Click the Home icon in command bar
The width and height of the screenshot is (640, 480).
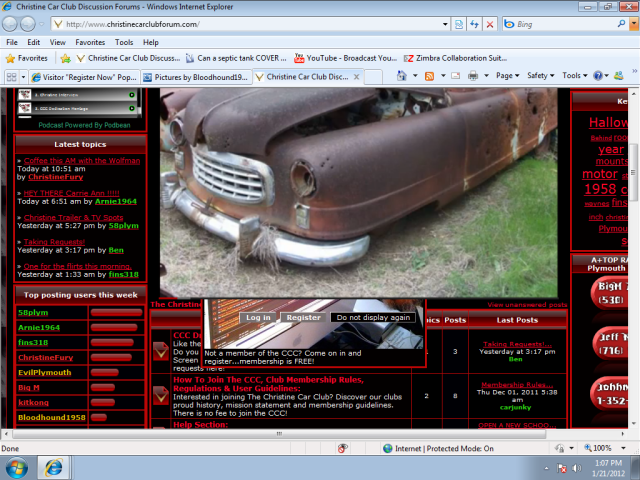[402, 76]
